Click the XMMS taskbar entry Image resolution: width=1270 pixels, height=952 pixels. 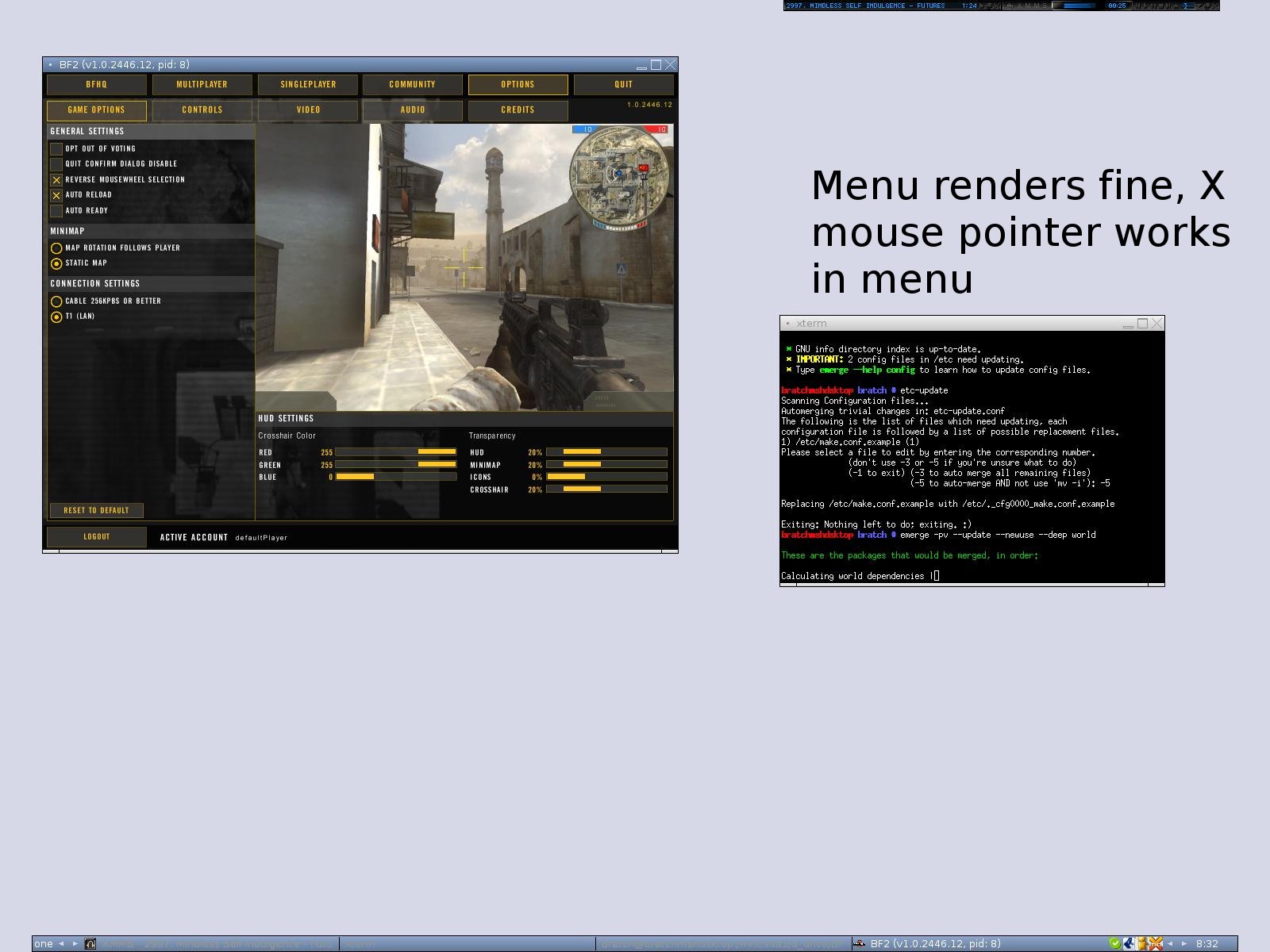pyautogui.click(x=211, y=944)
